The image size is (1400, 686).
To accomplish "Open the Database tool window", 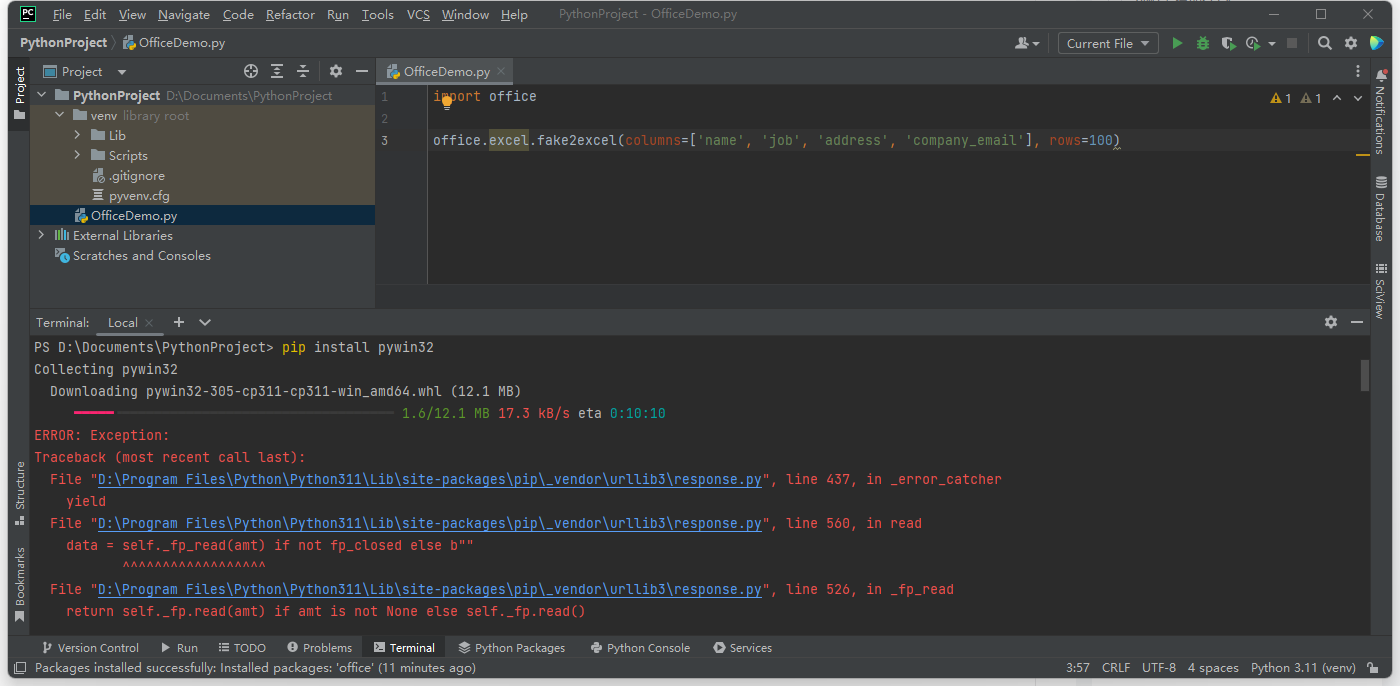I will (1381, 209).
